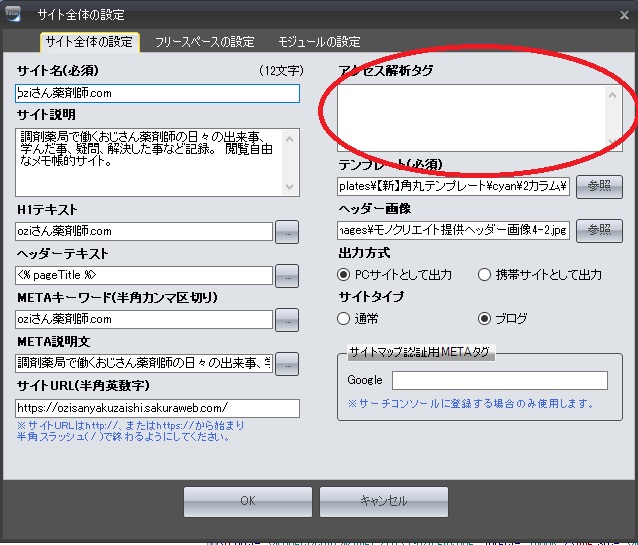
Task: Click the ellipsis button beside METAキーワード field
Action: point(287,320)
